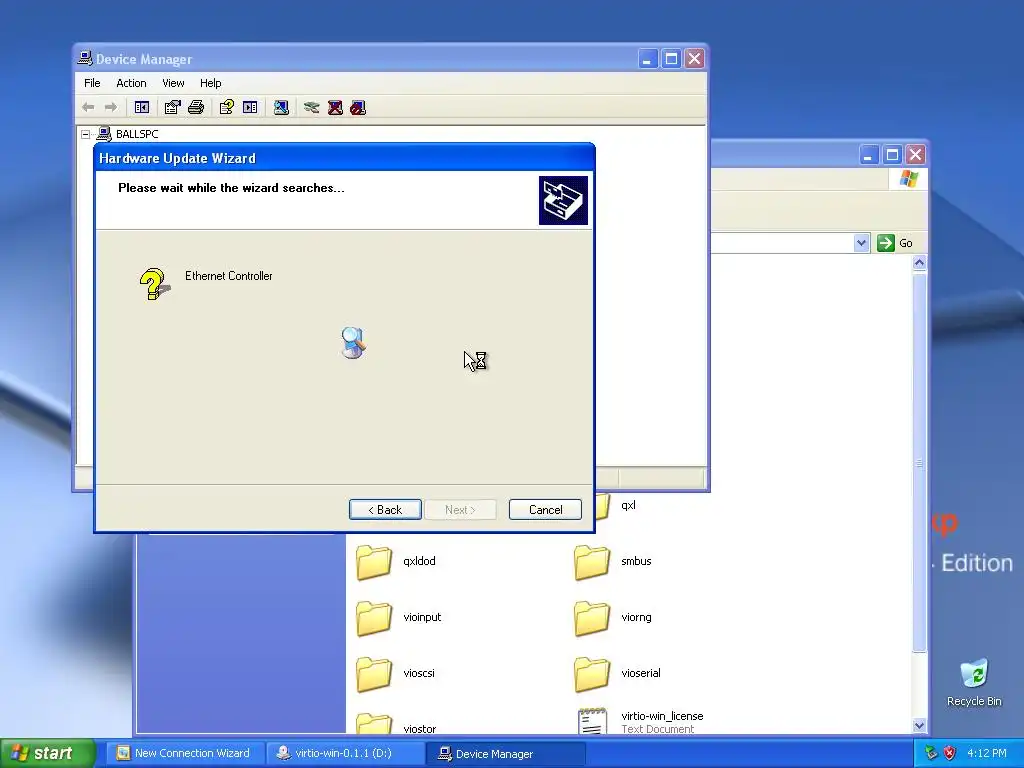The height and width of the screenshot is (768, 1024).
Task: Click the magnifying glass search animation icon
Action: coord(353,343)
